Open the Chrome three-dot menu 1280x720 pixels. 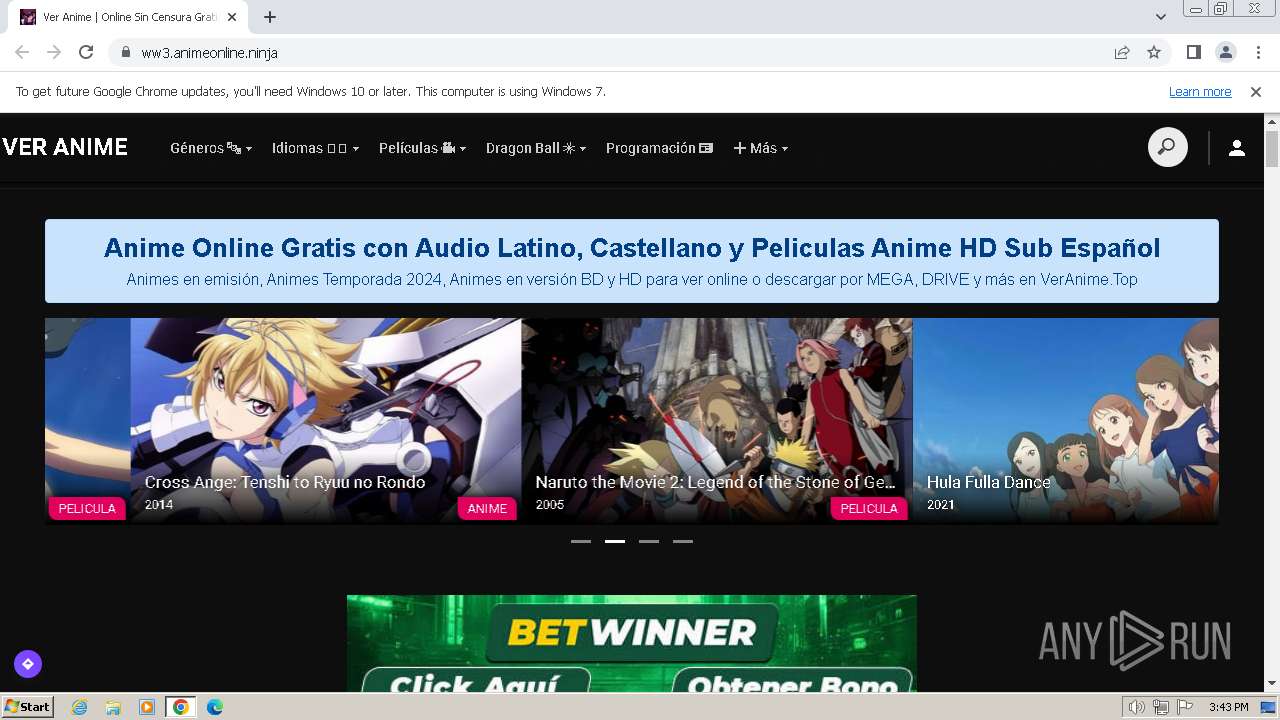pos(1258,52)
